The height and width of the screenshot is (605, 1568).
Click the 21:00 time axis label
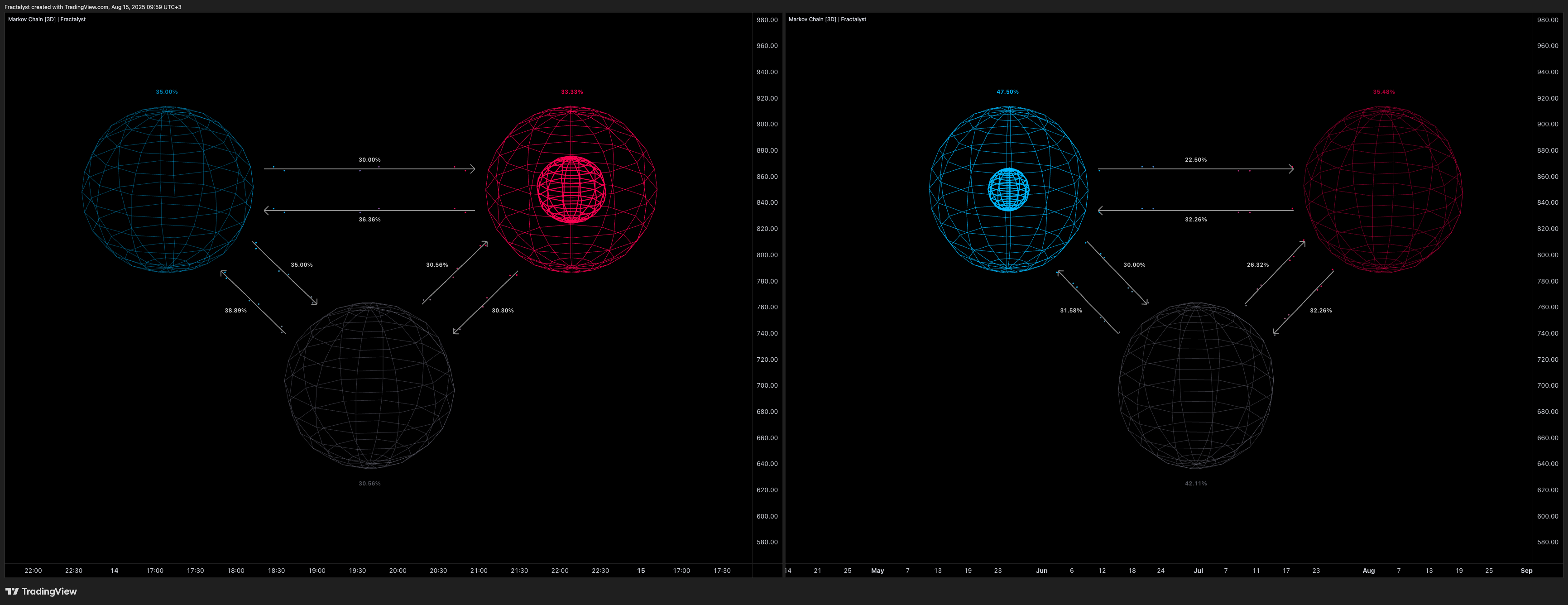point(479,570)
